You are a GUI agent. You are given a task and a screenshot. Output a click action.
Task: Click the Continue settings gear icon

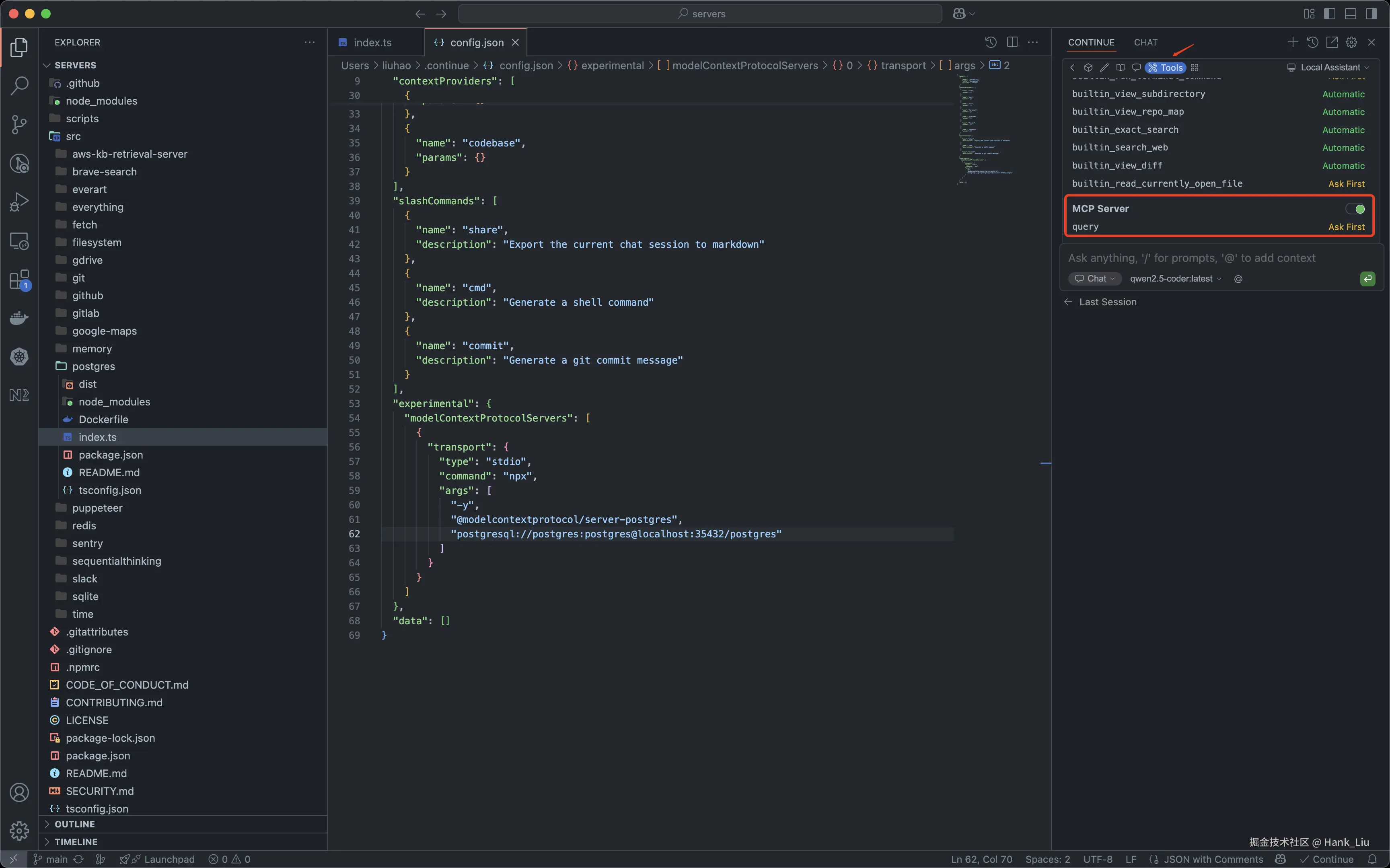1351,43
